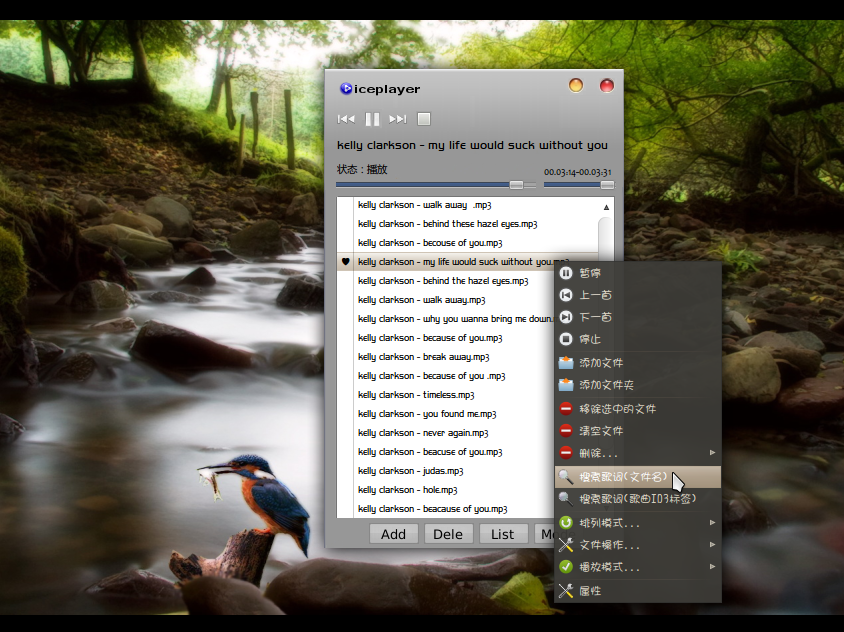Stop playback with the square toolbar button
Image resolution: width=844 pixels, height=632 pixels.
click(424, 119)
